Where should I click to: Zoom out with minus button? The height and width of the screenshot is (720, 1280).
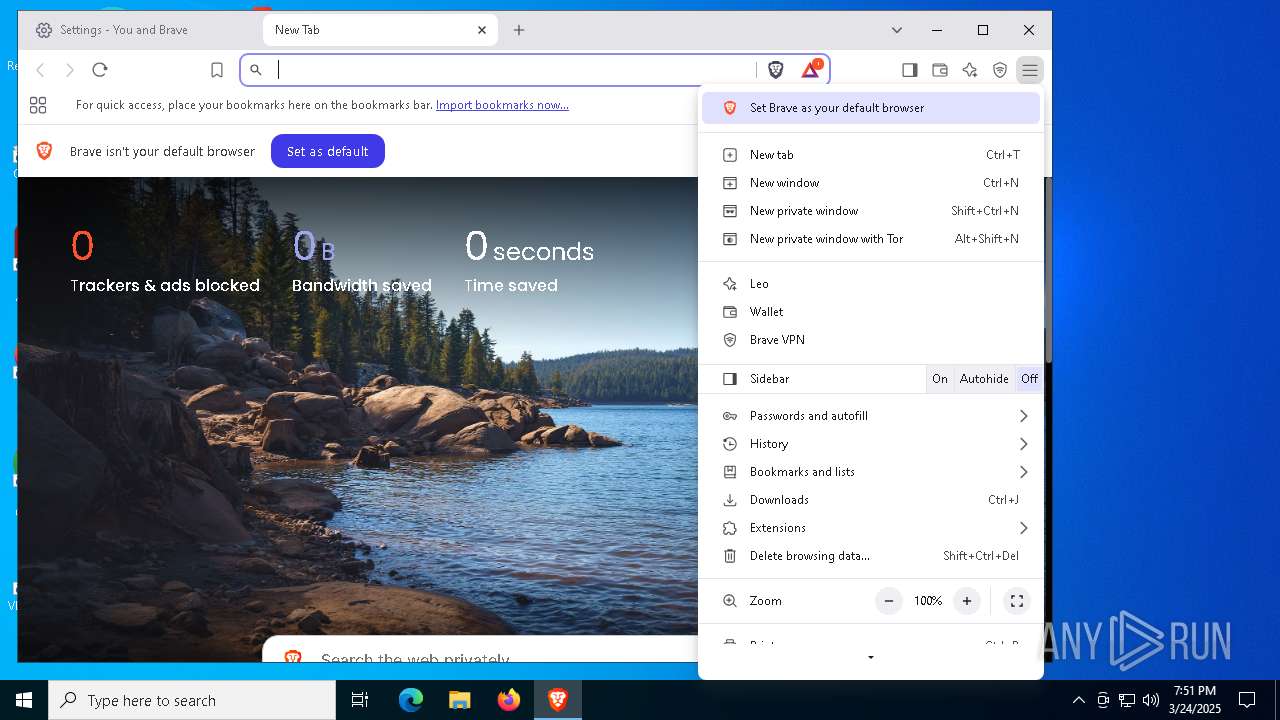point(889,601)
